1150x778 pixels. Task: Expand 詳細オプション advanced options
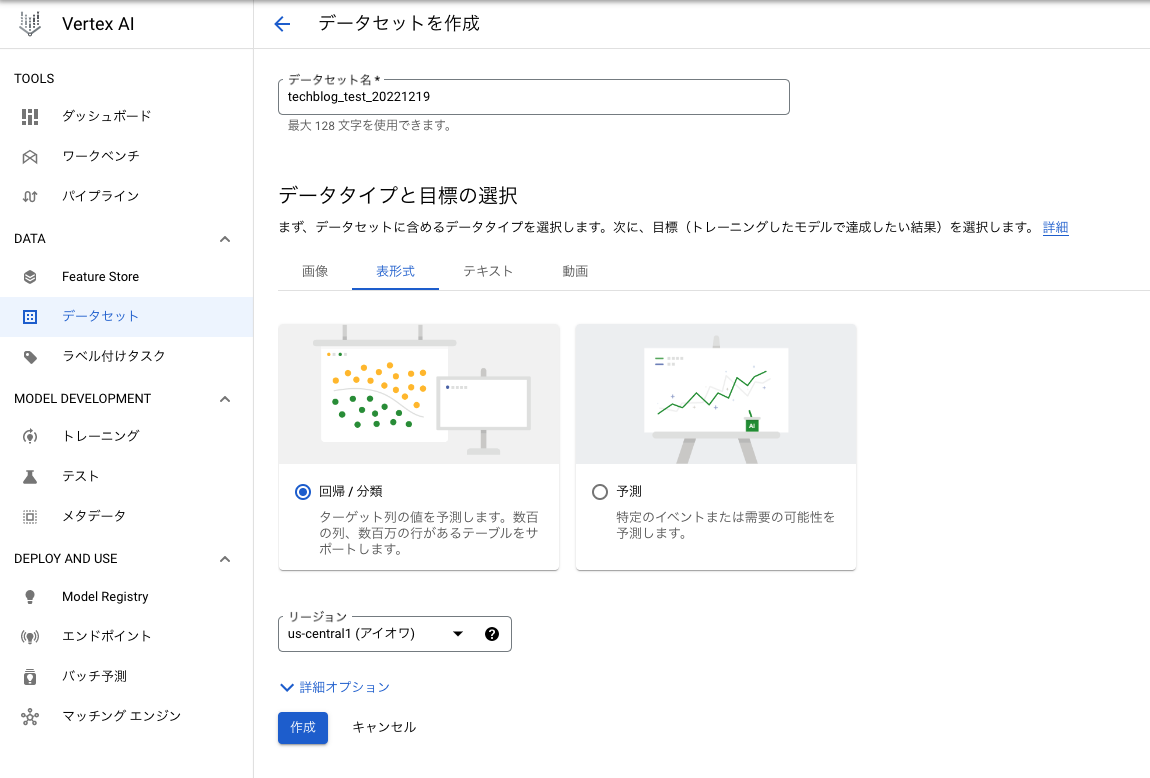coord(335,687)
